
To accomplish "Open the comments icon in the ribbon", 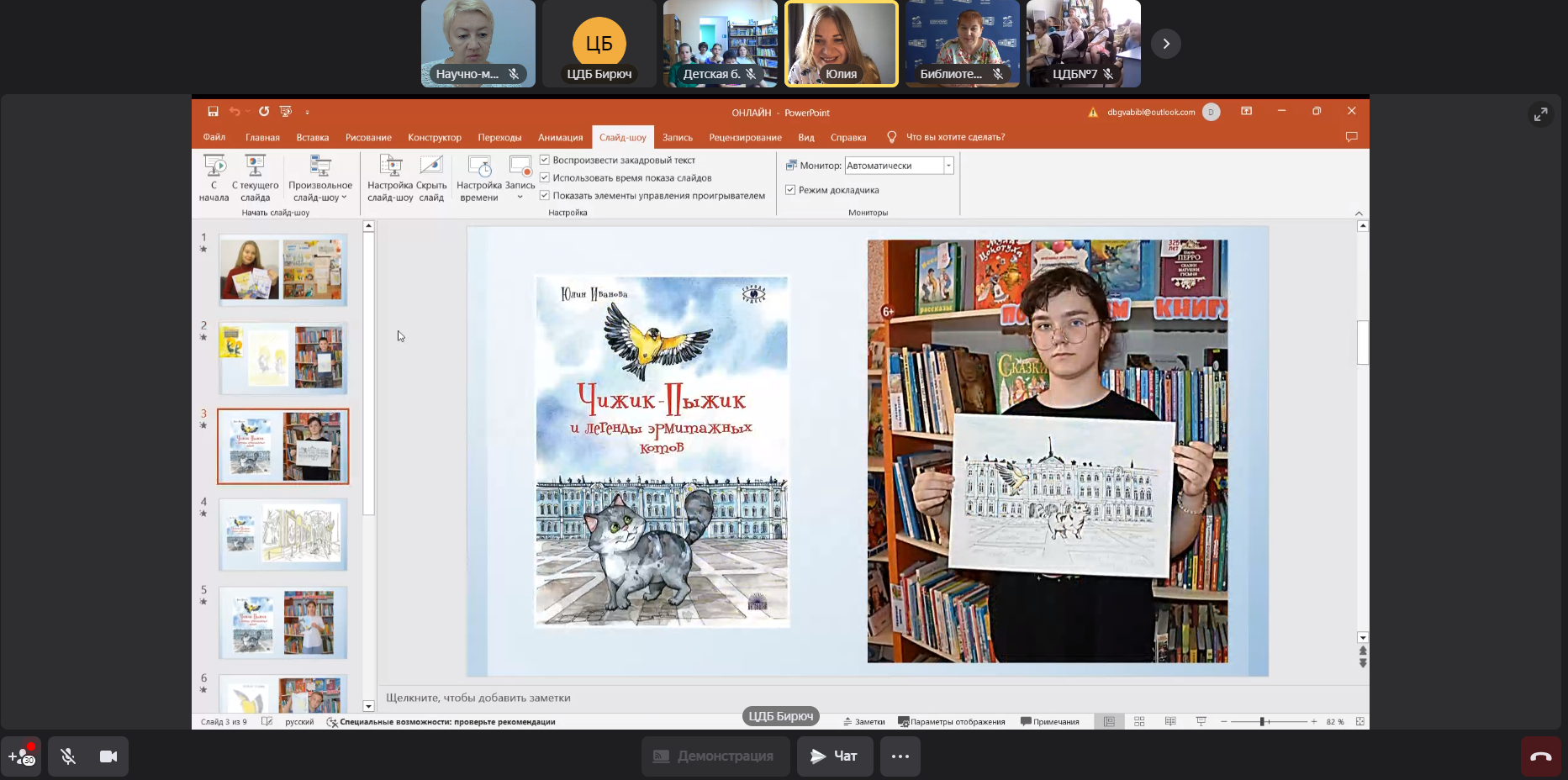I will (1351, 137).
